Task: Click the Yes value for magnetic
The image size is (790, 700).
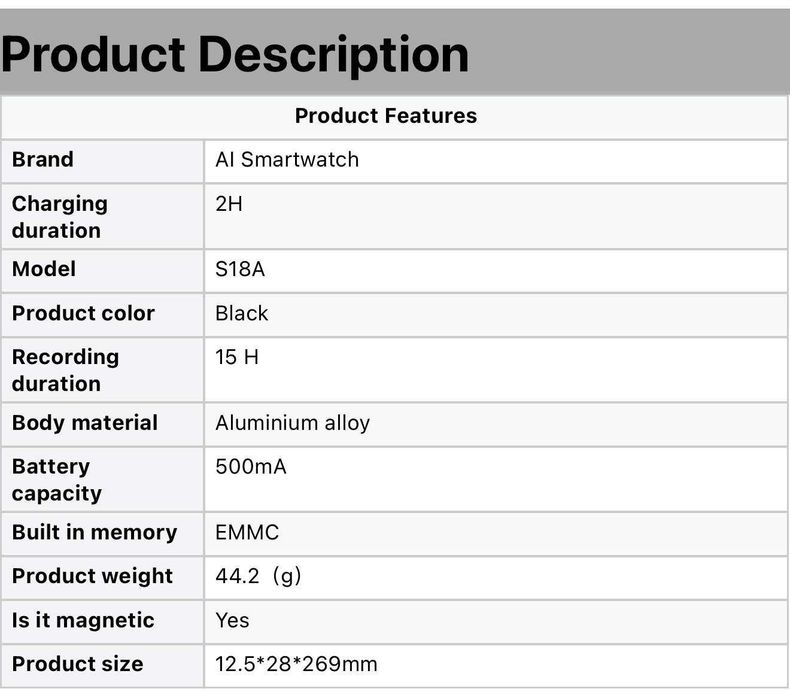Action: [x=232, y=621]
